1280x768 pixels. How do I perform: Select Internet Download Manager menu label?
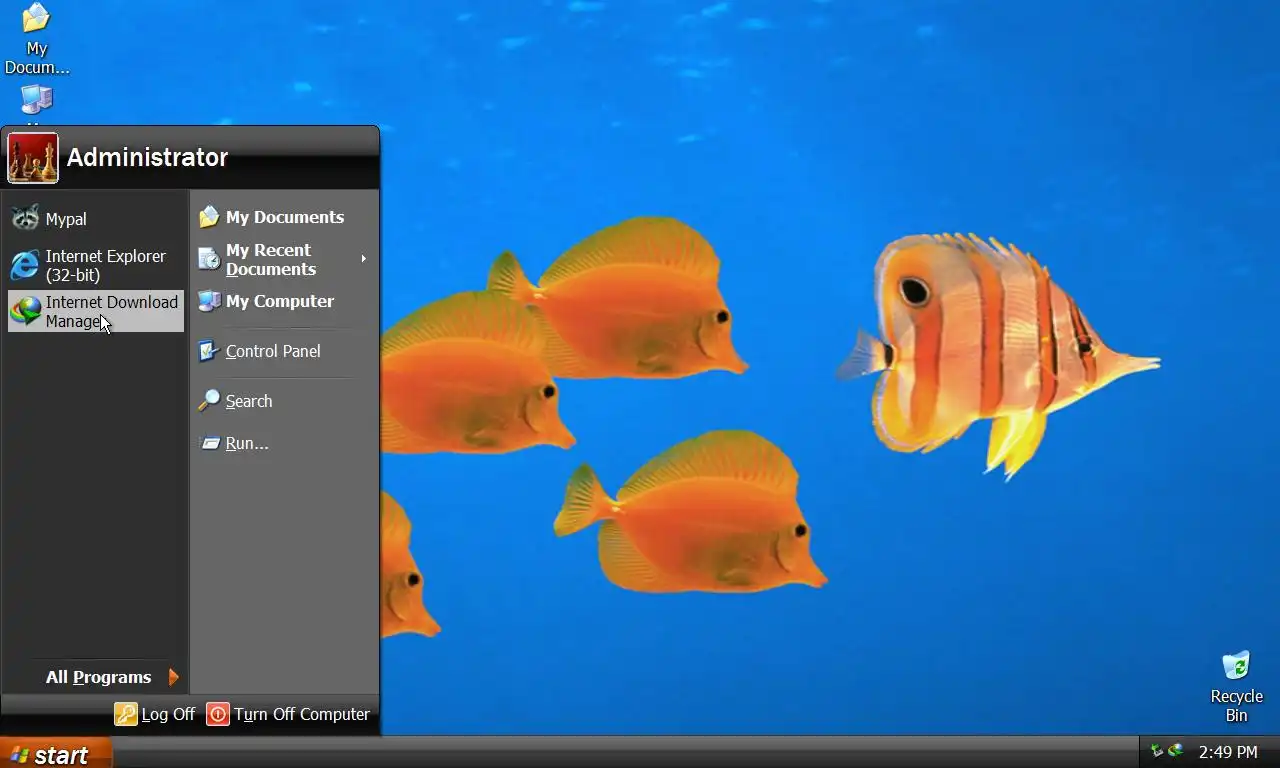[x=111, y=311]
